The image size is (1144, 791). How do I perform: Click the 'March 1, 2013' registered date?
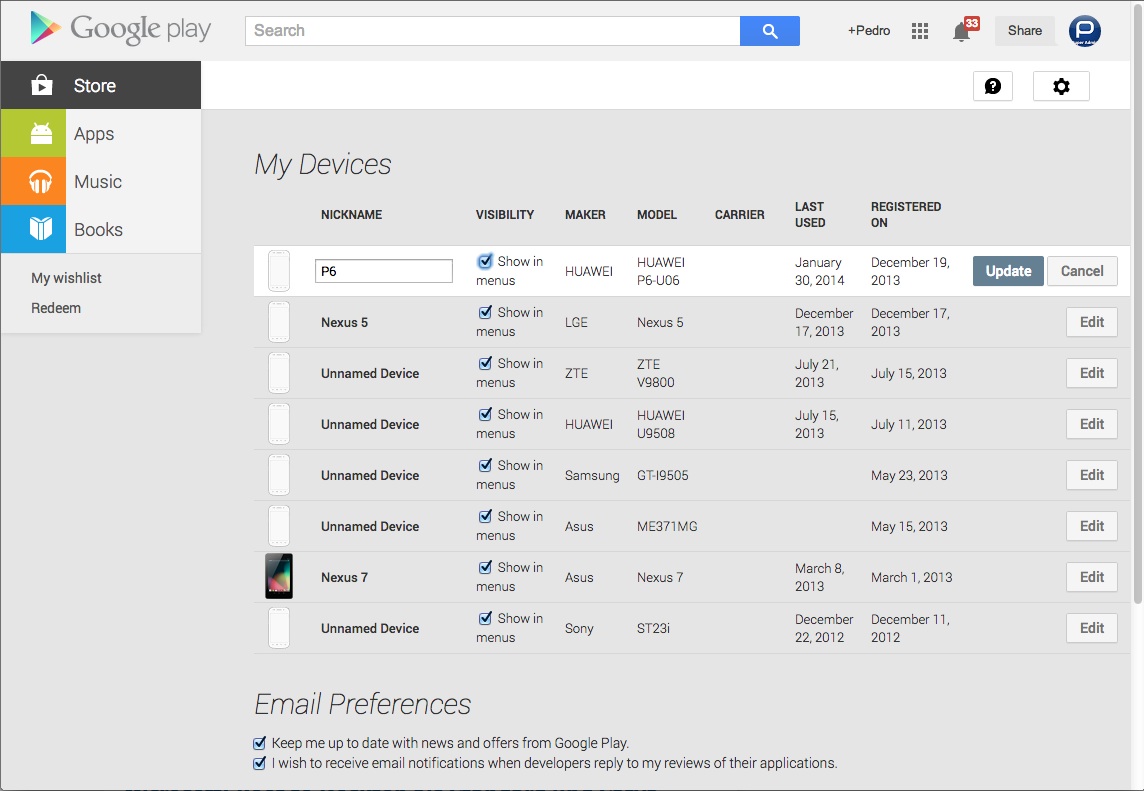[x=911, y=577]
